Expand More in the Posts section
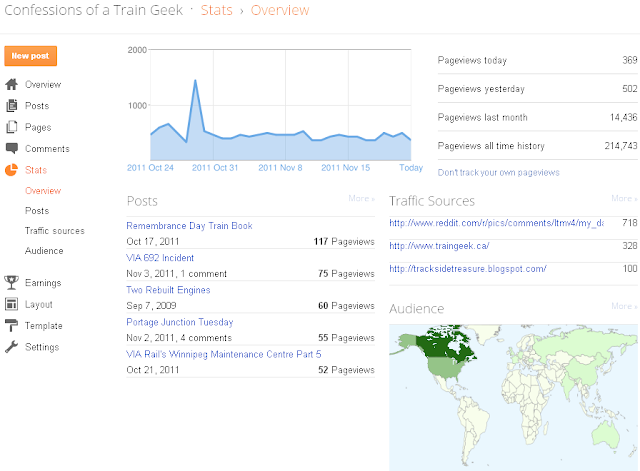The width and height of the screenshot is (640, 471). 361,199
